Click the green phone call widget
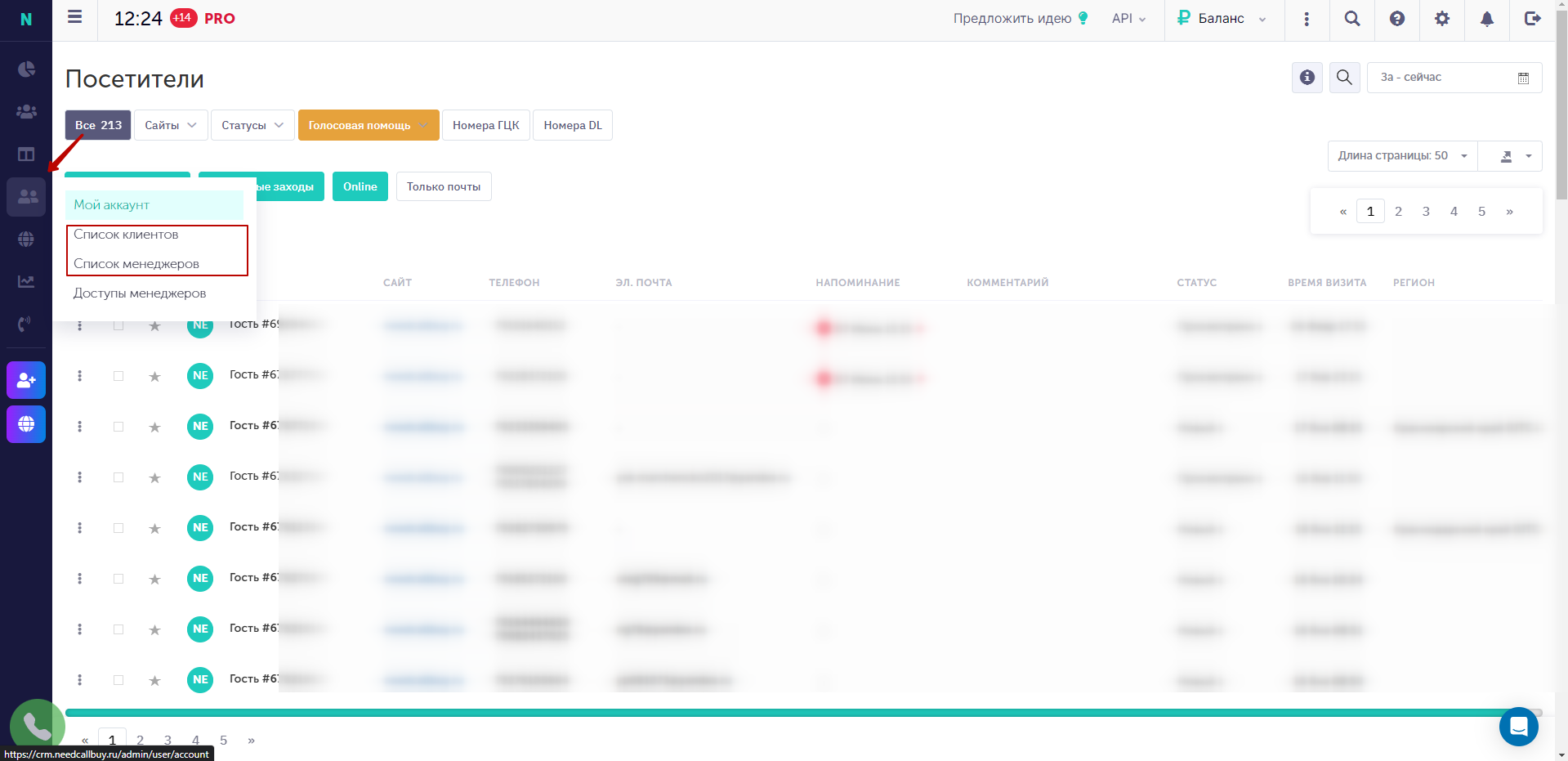 (37, 726)
